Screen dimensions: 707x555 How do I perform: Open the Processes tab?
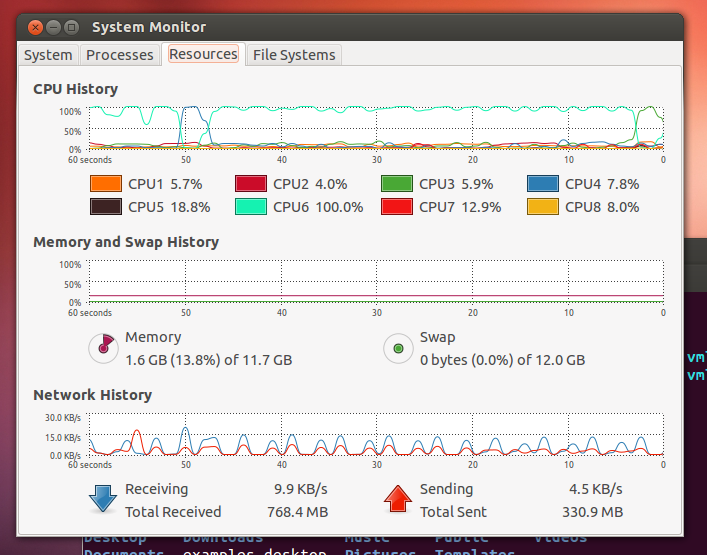click(x=120, y=55)
